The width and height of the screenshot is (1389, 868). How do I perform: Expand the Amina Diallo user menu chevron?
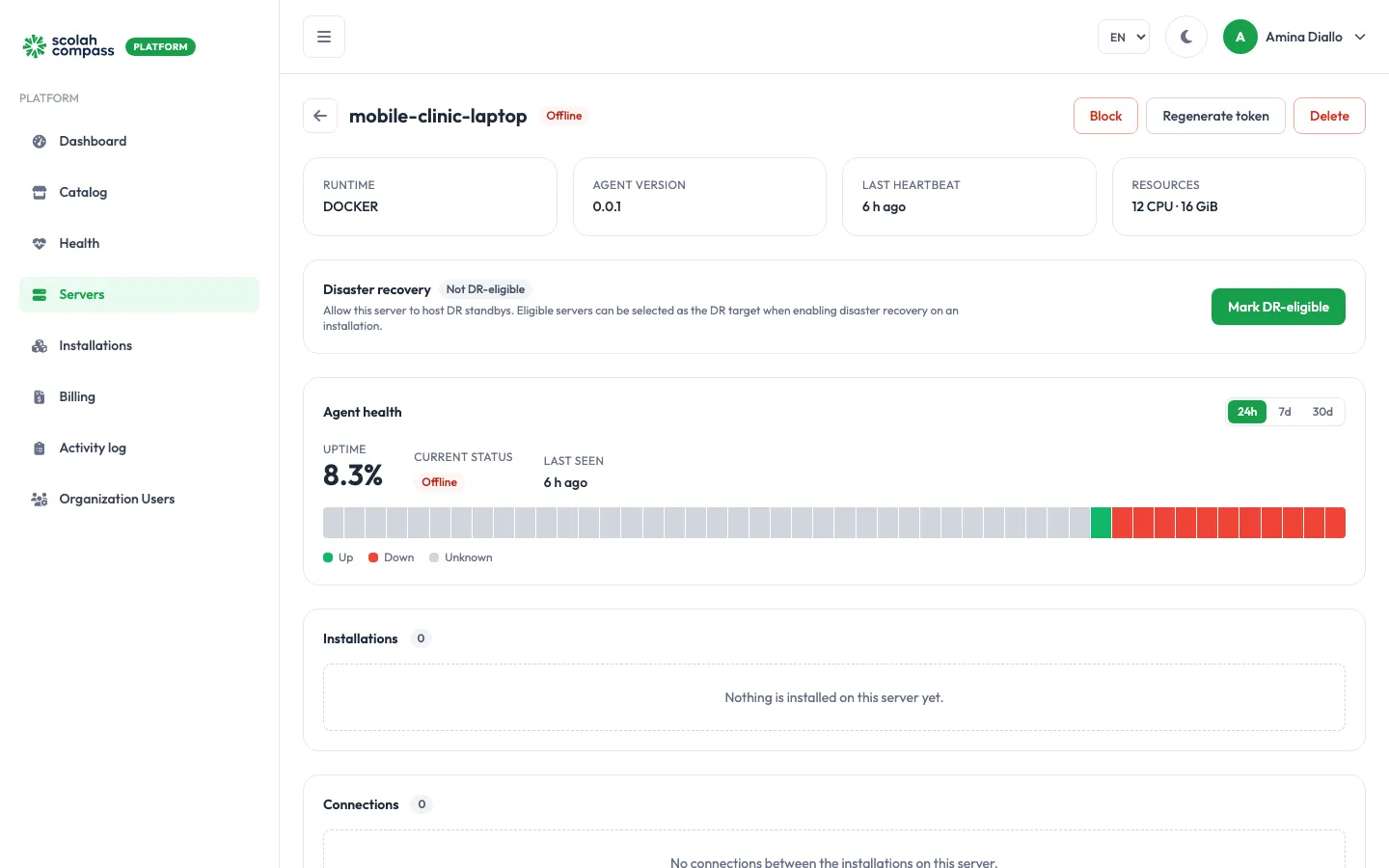[x=1360, y=37]
